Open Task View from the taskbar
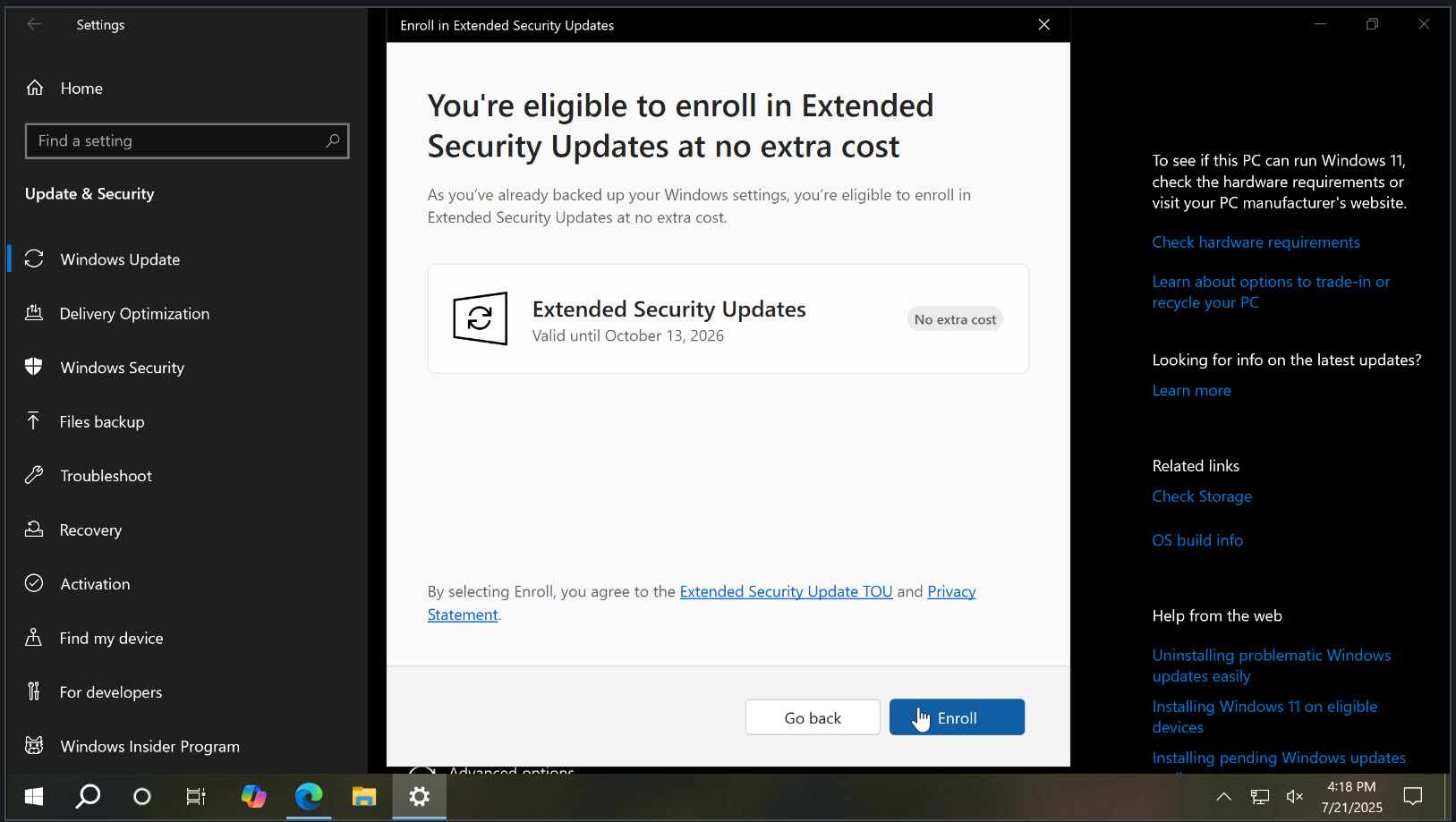Image resolution: width=1456 pixels, height=822 pixels. 196,796
